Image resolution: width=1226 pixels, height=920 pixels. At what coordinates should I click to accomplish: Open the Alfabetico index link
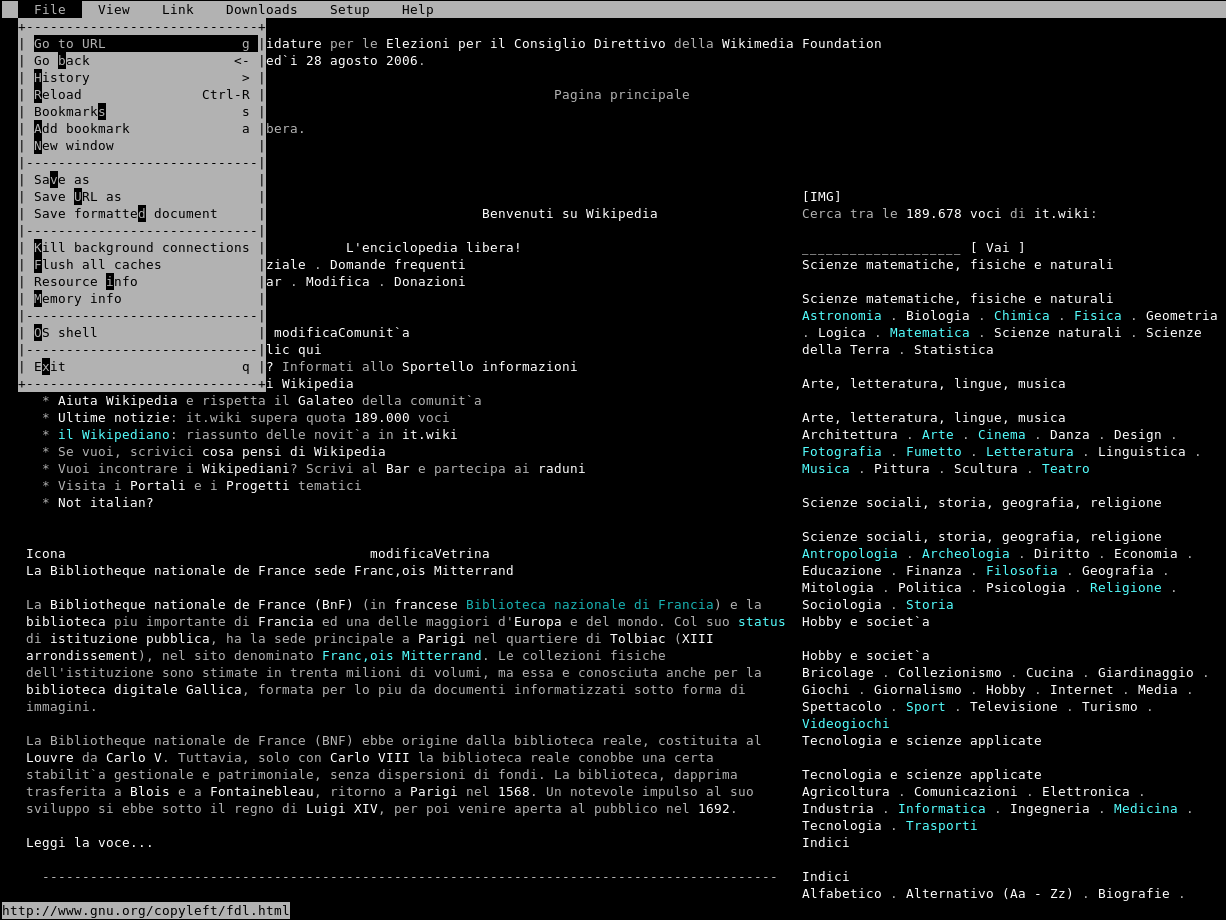[842, 894]
